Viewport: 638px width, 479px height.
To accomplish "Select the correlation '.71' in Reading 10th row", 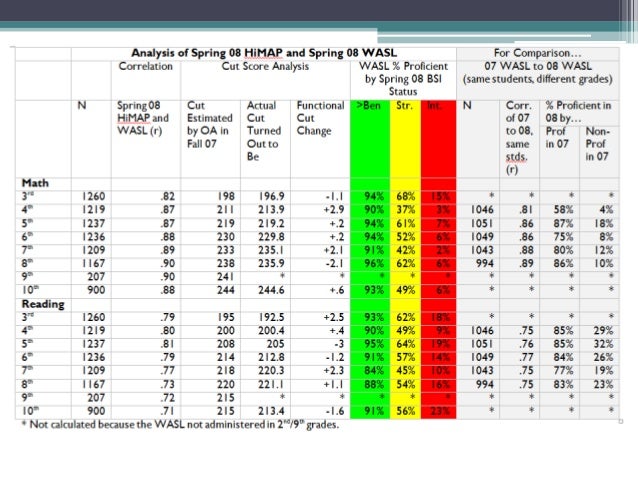I will pyautogui.click(x=168, y=411).
